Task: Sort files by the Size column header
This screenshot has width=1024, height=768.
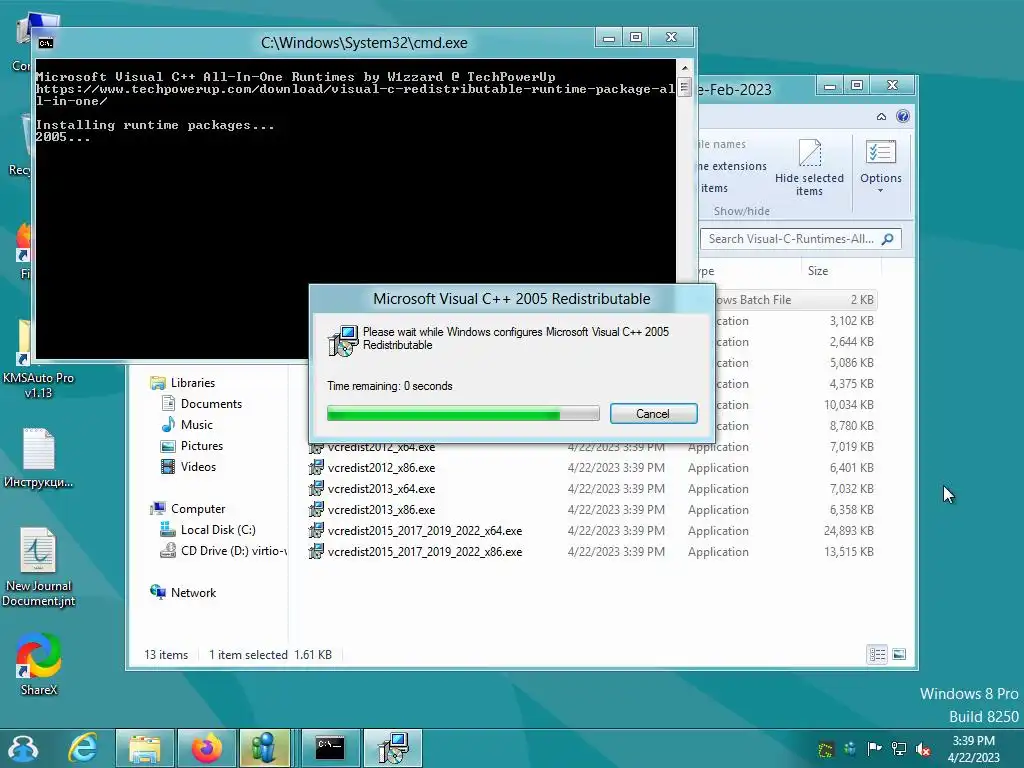Action: [x=818, y=270]
